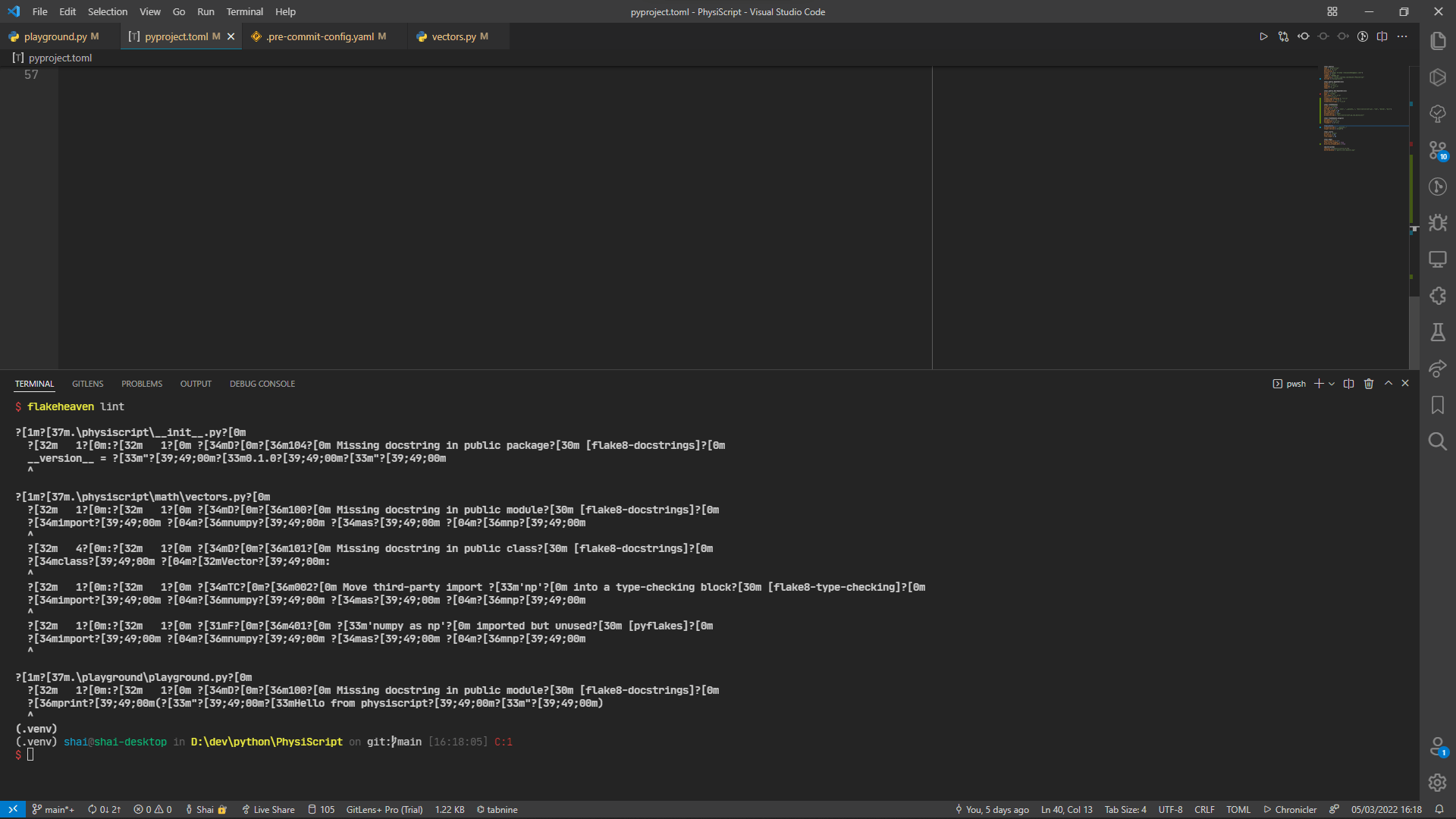Screen dimensions: 1456x819
Task: Open the Help menu
Action: [x=285, y=11]
